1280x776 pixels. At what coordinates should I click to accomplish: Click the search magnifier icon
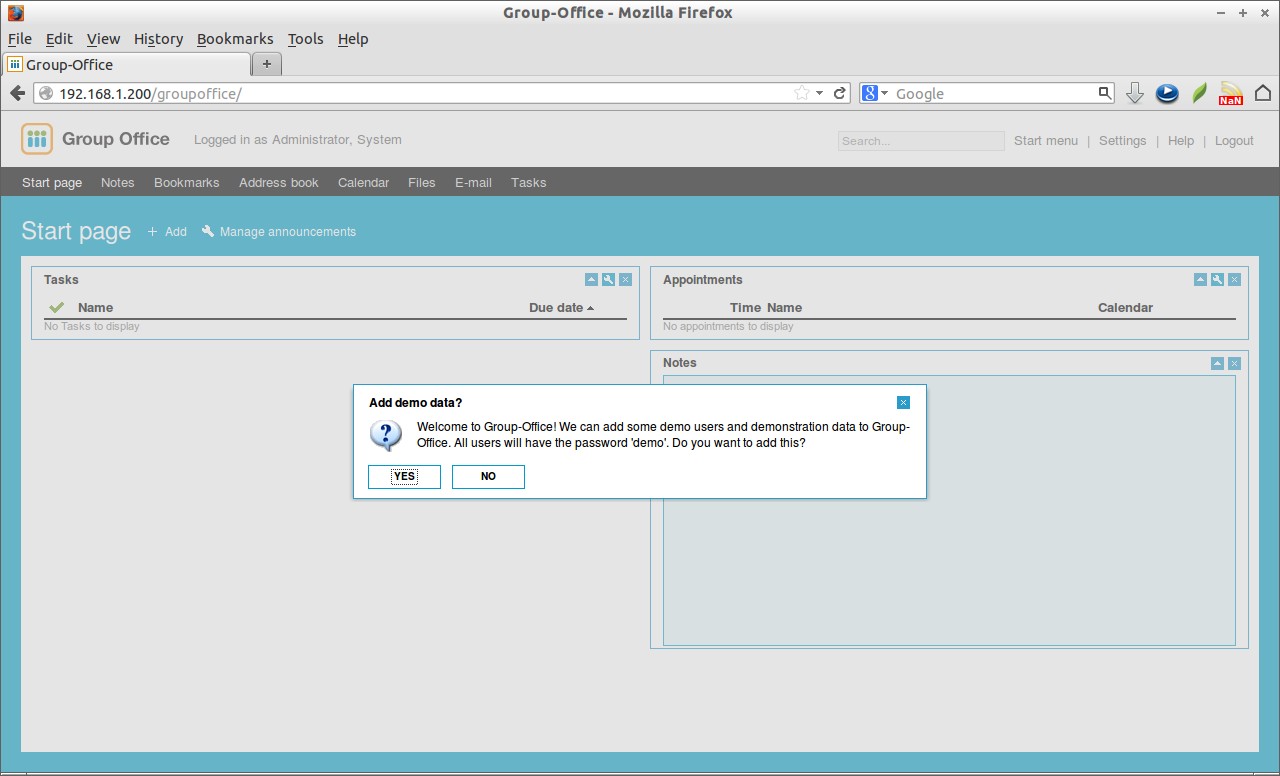1104,93
